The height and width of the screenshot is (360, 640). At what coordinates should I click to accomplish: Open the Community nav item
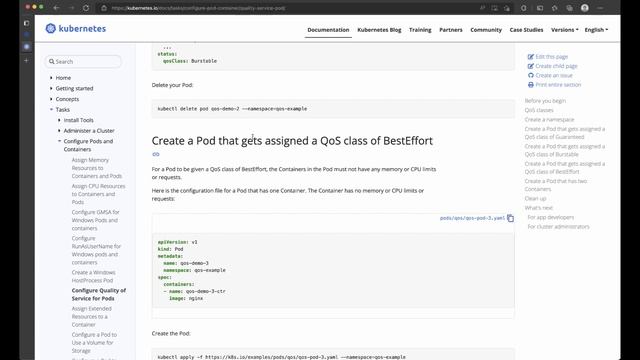pyautogui.click(x=486, y=30)
